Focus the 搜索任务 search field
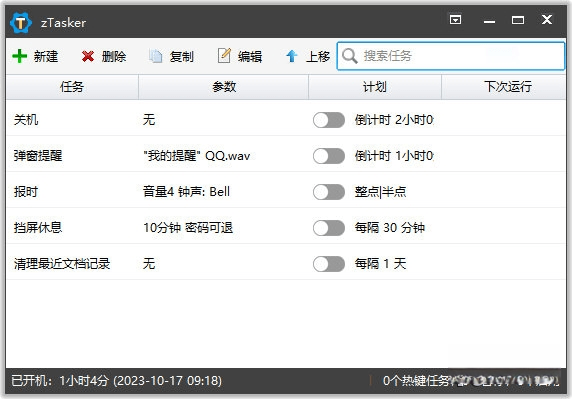Viewport: 572px width, 399px height. [451, 56]
